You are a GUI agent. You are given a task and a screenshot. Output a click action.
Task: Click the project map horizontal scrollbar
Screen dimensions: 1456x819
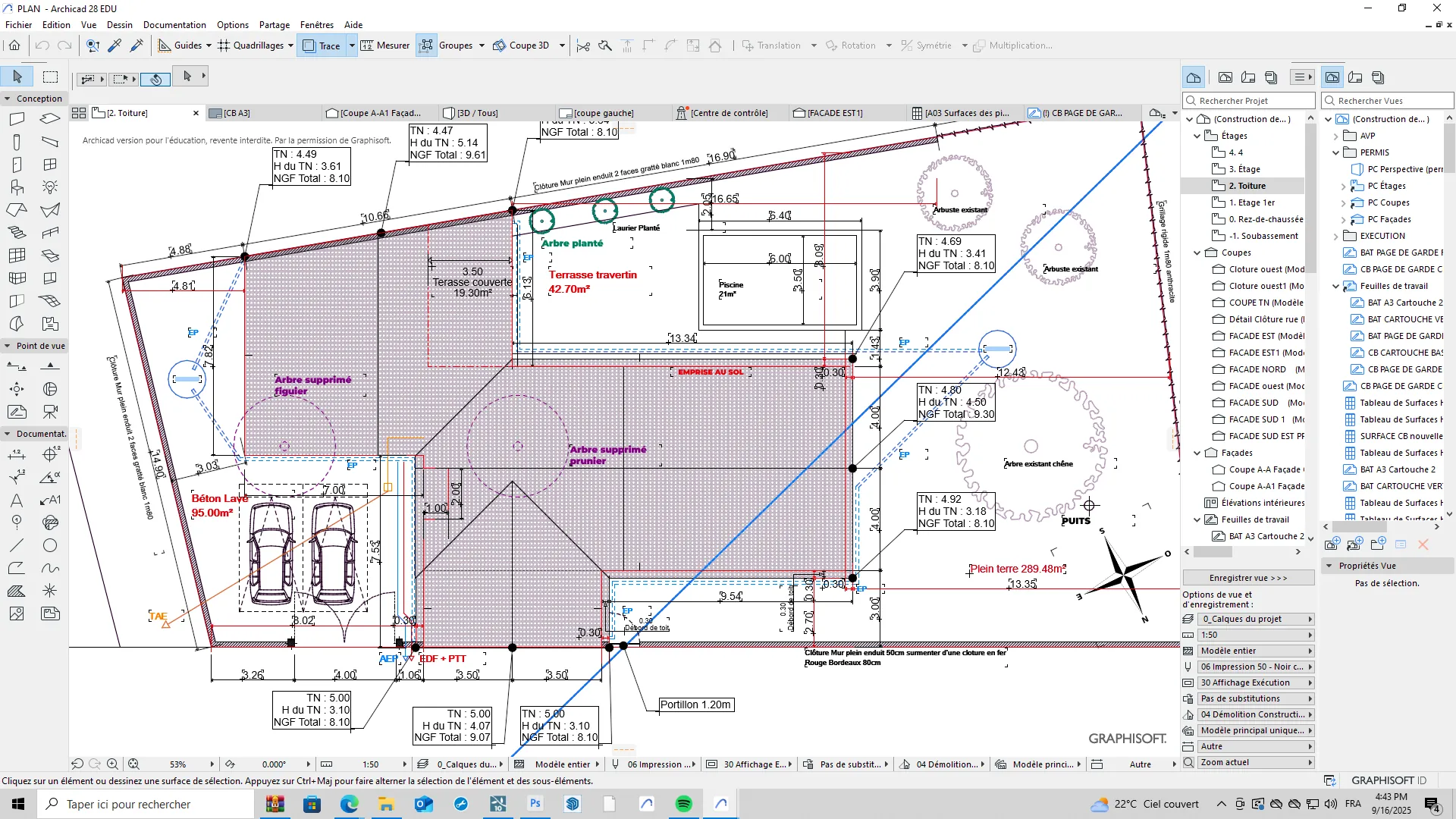pos(1213,552)
